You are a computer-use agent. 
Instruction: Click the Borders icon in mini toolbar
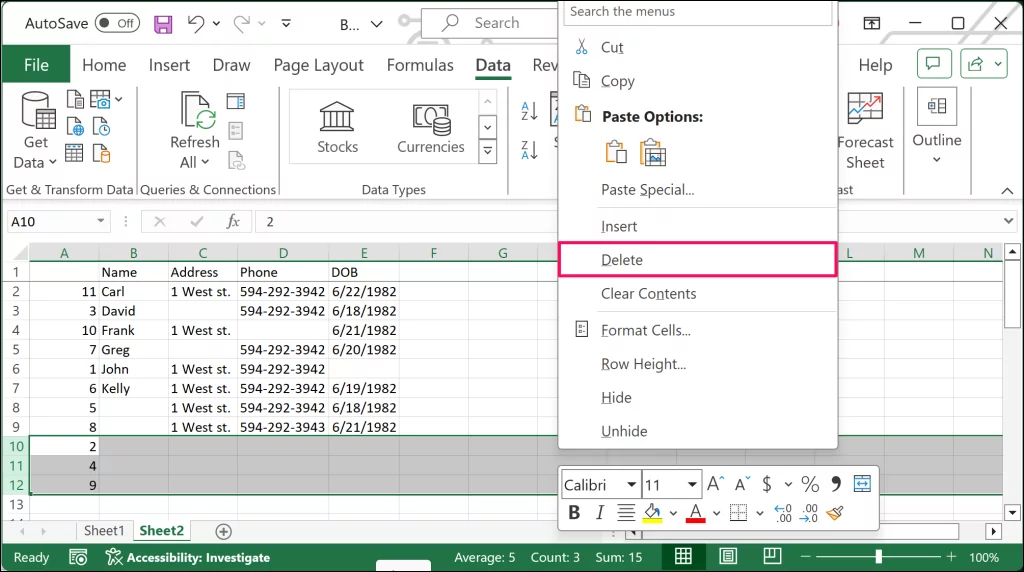[738, 513]
